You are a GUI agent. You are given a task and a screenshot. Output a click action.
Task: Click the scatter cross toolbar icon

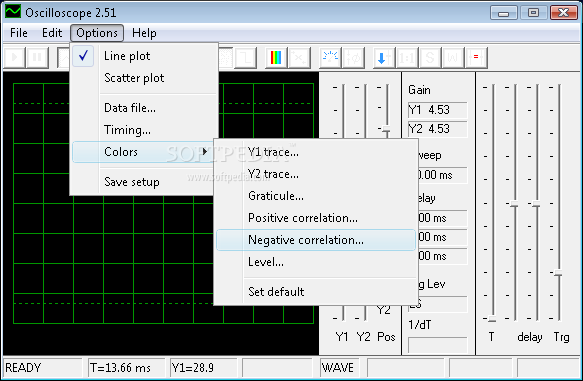(299, 58)
